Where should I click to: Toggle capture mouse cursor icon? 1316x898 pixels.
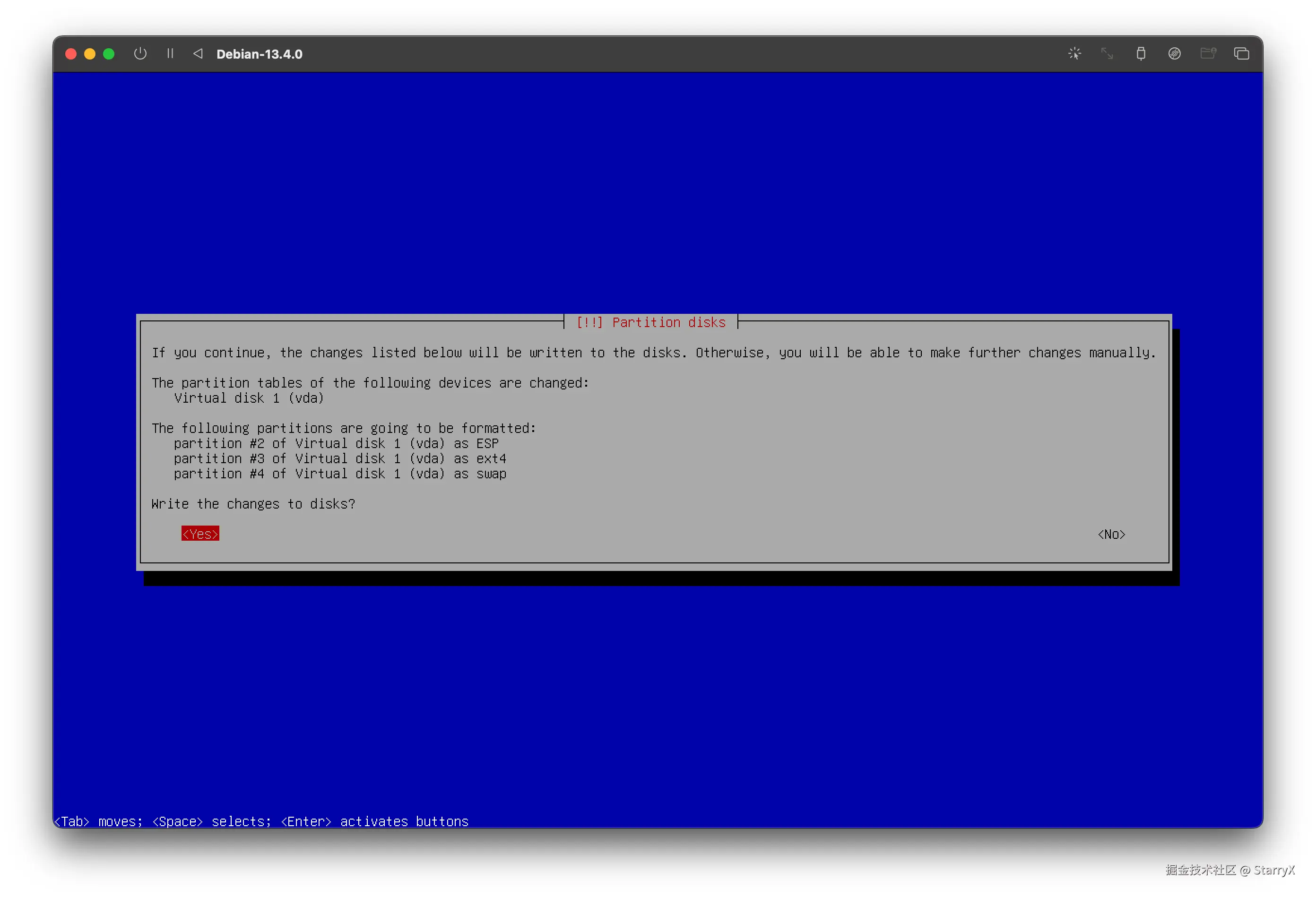tap(1074, 54)
